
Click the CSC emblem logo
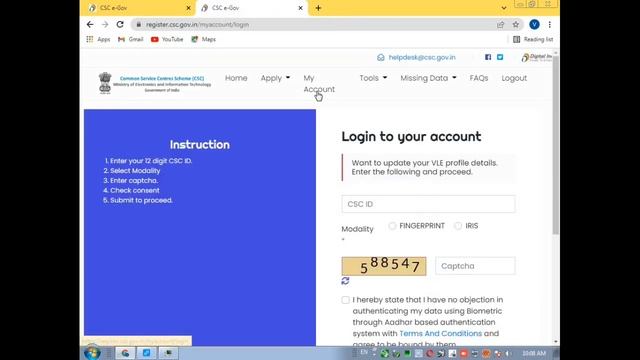pyautogui.click(x=105, y=83)
